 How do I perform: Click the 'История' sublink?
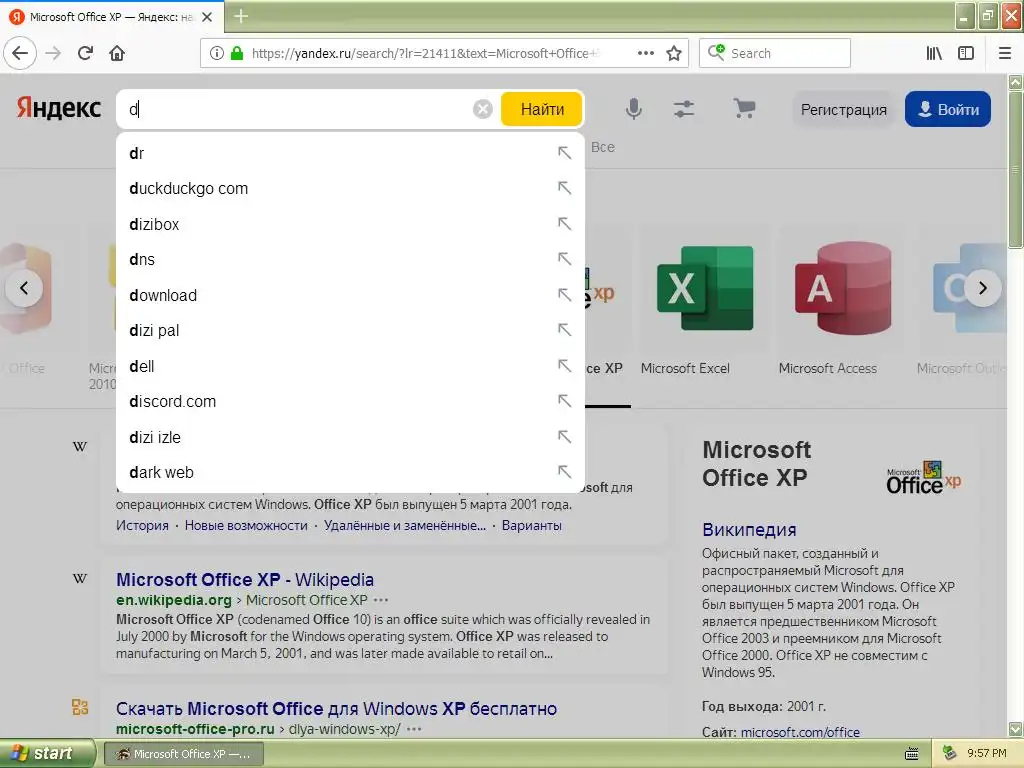point(142,525)
